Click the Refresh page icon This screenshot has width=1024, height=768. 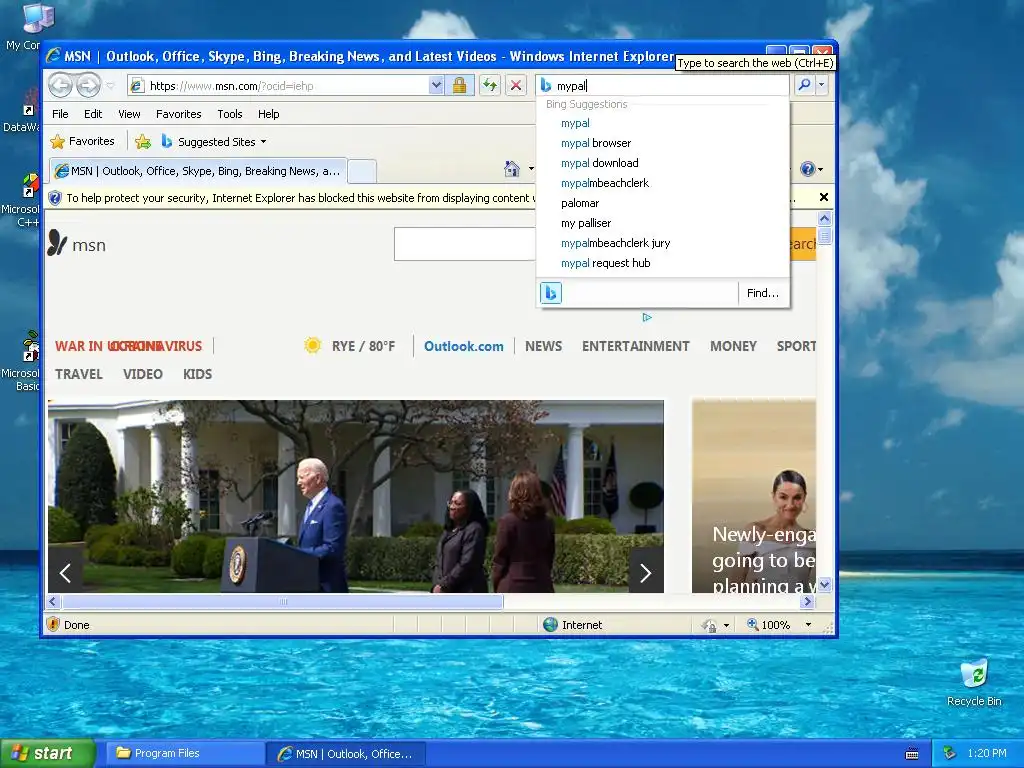click(x=490, y=86)
